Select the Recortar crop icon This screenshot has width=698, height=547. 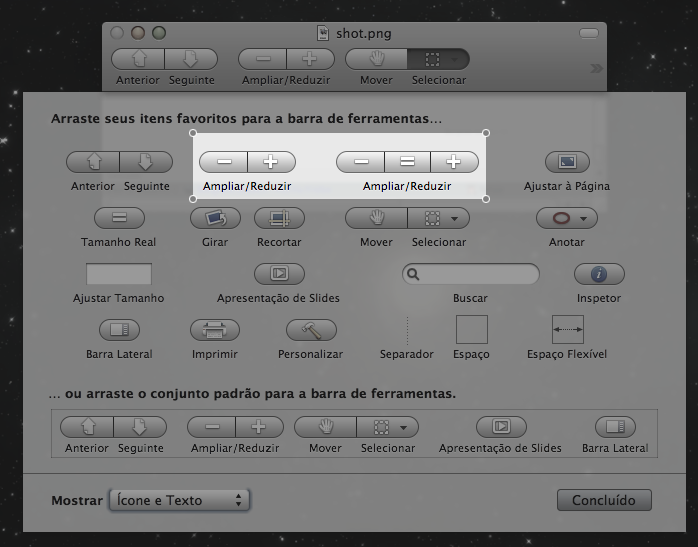click(x=280, y=218)
